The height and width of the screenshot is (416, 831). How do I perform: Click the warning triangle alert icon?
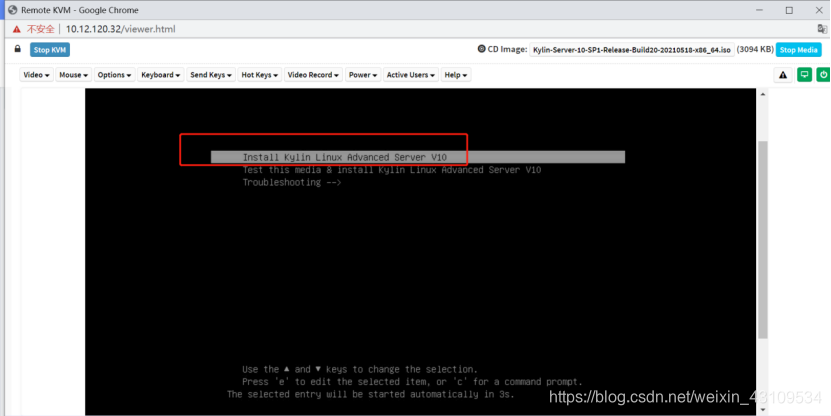(783, 75)
